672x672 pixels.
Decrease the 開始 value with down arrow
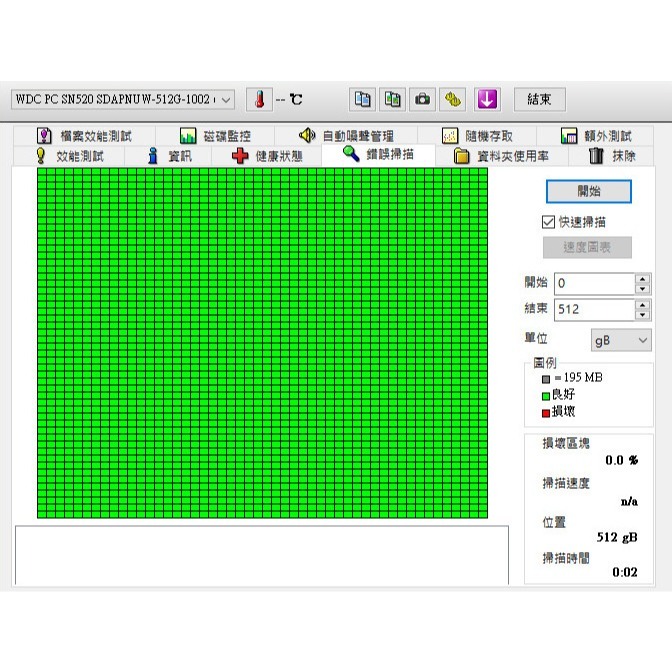[642, 289]
